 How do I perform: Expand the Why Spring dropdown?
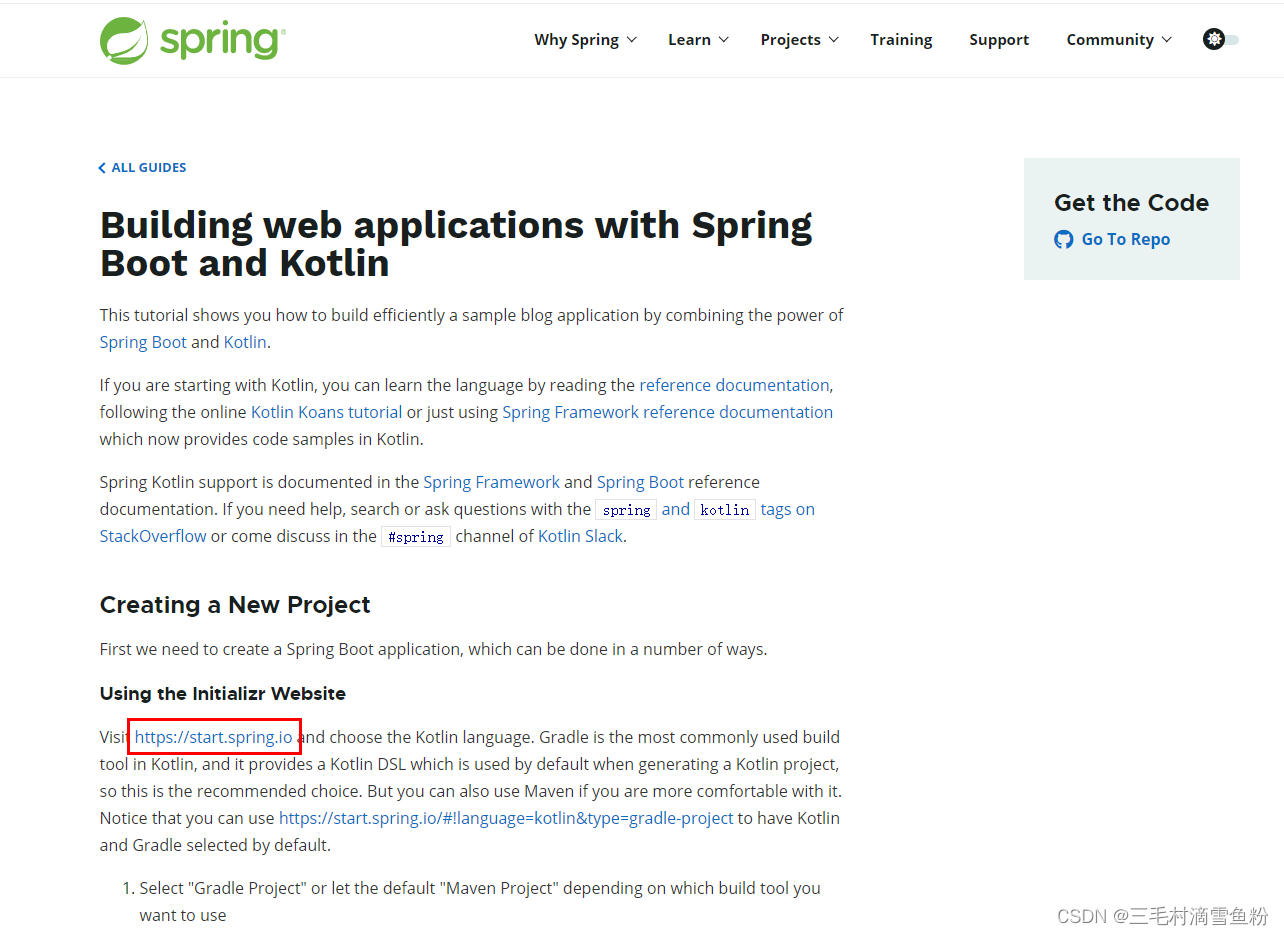[585, 40]
